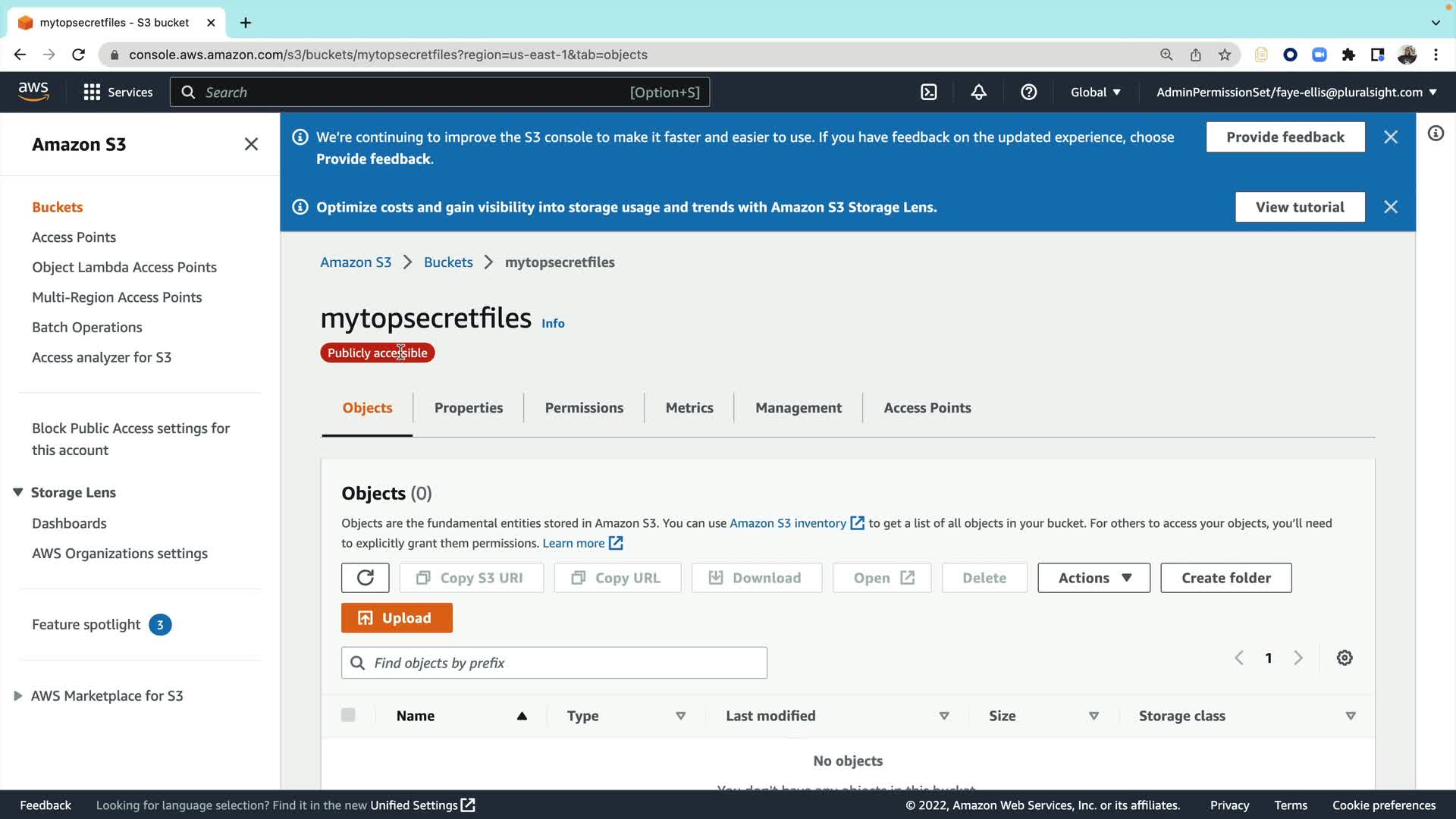The width and height of the screenshot is (1456, 819).
Task: Click the Services grid icon
Action: coord(92,92)
